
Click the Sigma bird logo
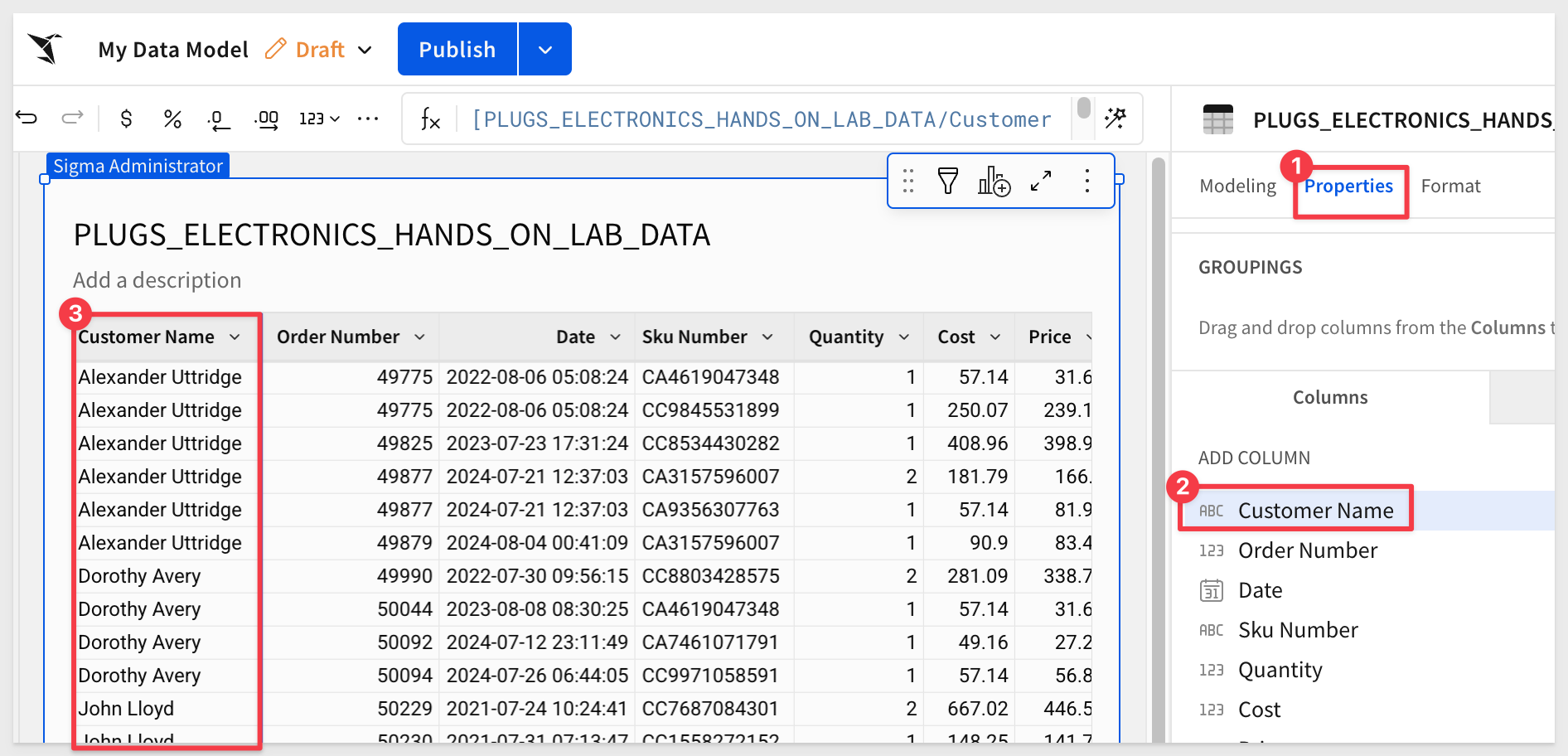point(46,49)
